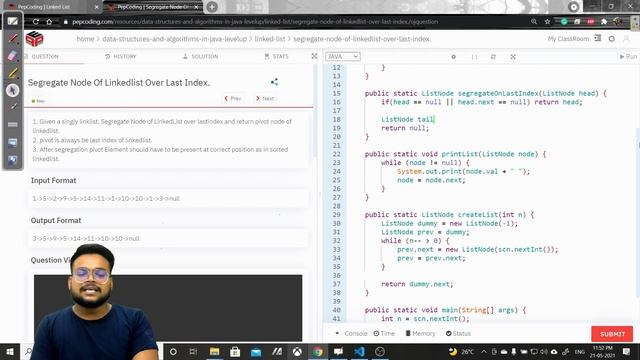Open Microsoft Store from taskbar
Viewport: 640px width, 360px height.
click(x=235, y=351)
